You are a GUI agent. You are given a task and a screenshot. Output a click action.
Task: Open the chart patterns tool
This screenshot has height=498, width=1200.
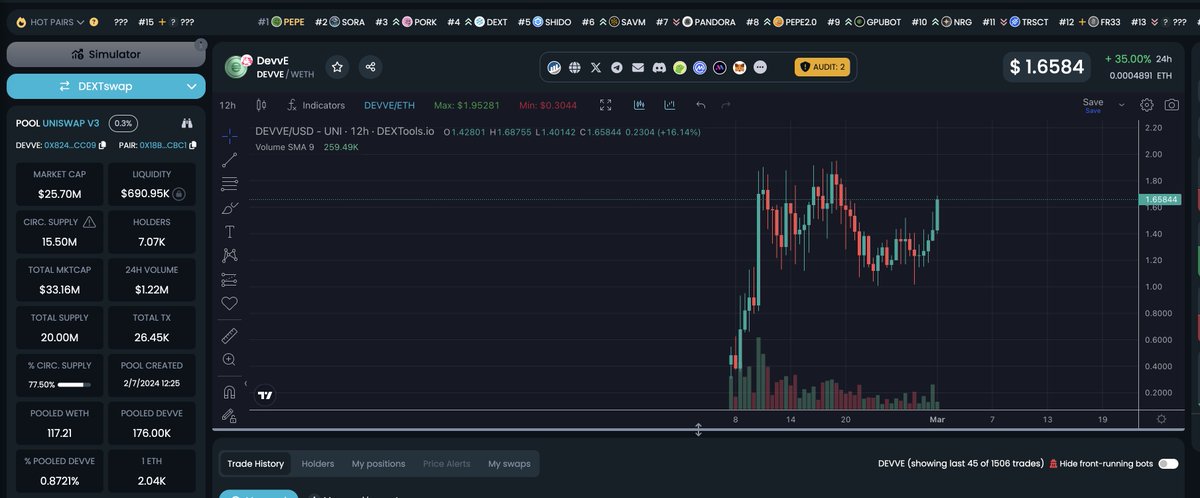click(x=229, y=256)
